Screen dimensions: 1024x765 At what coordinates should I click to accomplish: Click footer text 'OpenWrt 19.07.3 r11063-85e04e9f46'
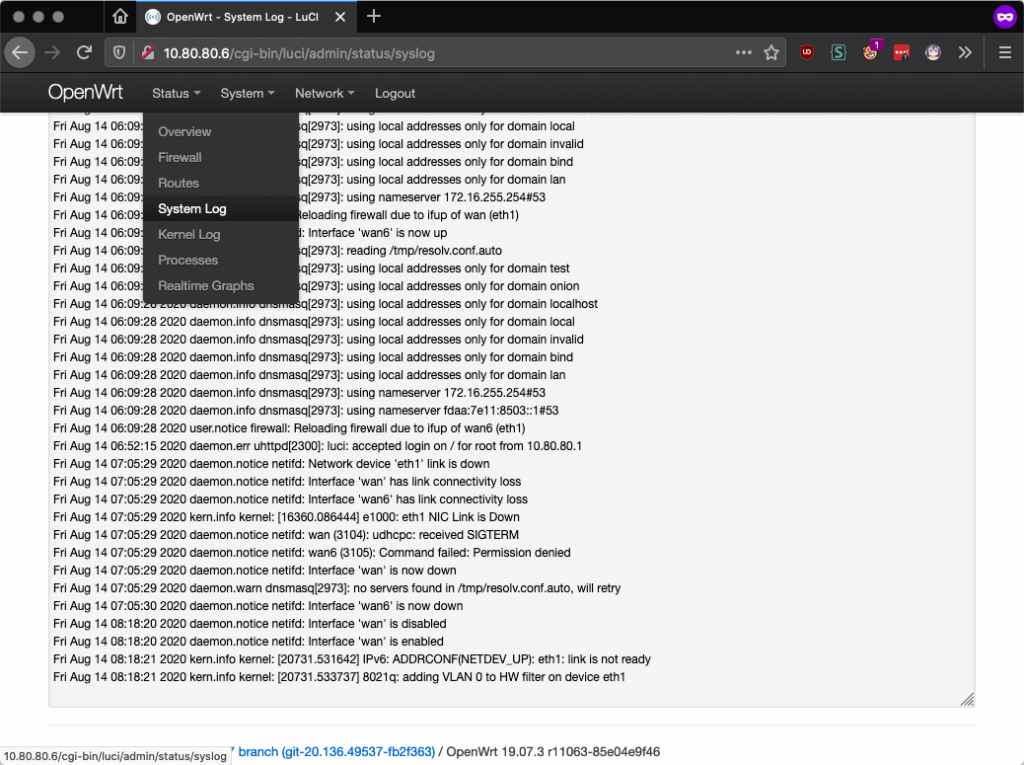pos(553,751)
